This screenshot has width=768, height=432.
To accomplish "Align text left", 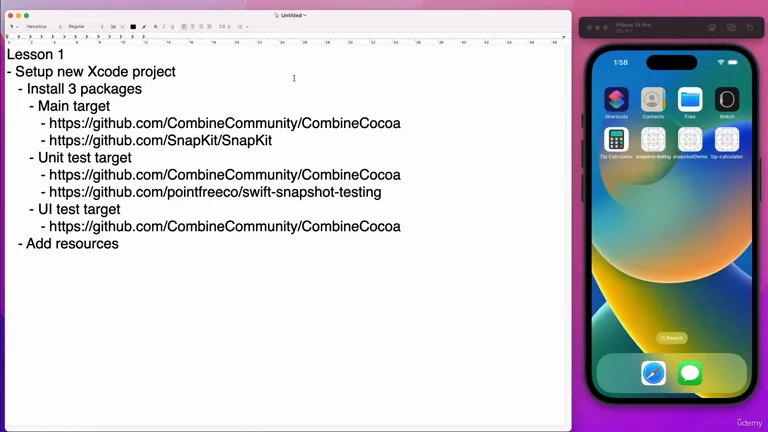I will (184, 27).
